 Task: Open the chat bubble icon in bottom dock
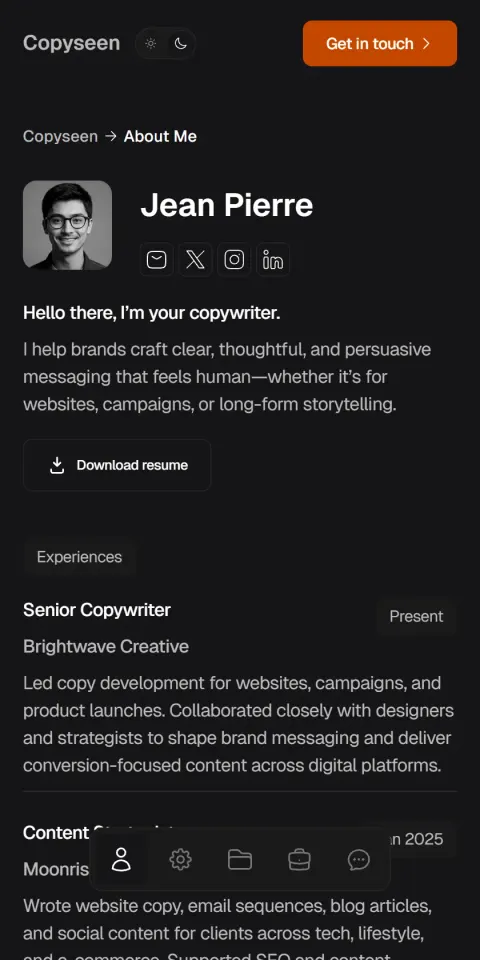tap(359, 859)
